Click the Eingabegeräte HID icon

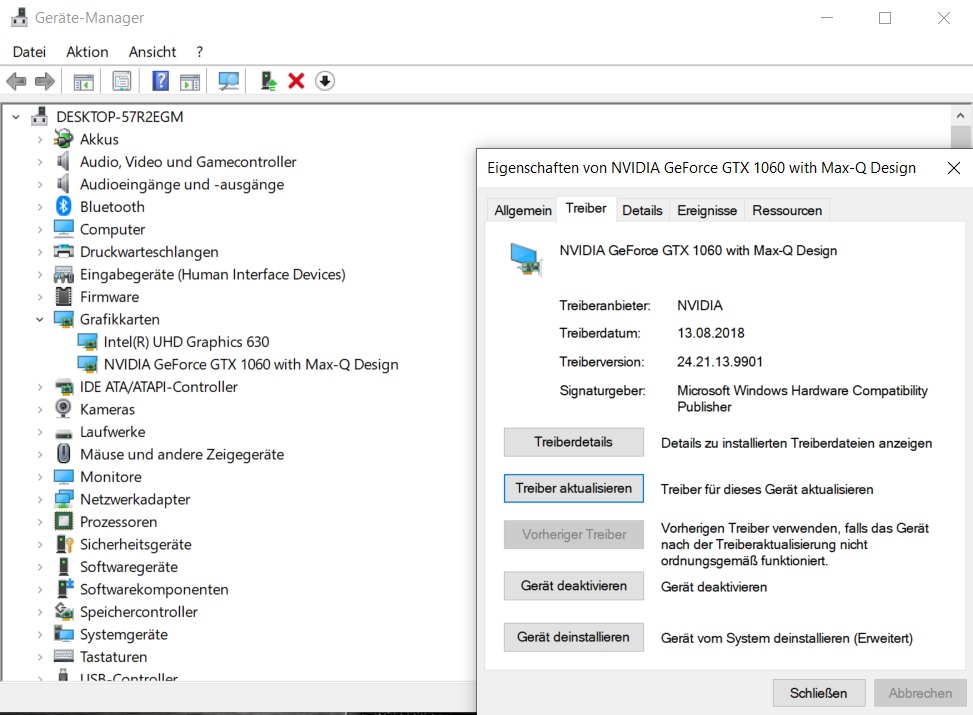(63, 274)
